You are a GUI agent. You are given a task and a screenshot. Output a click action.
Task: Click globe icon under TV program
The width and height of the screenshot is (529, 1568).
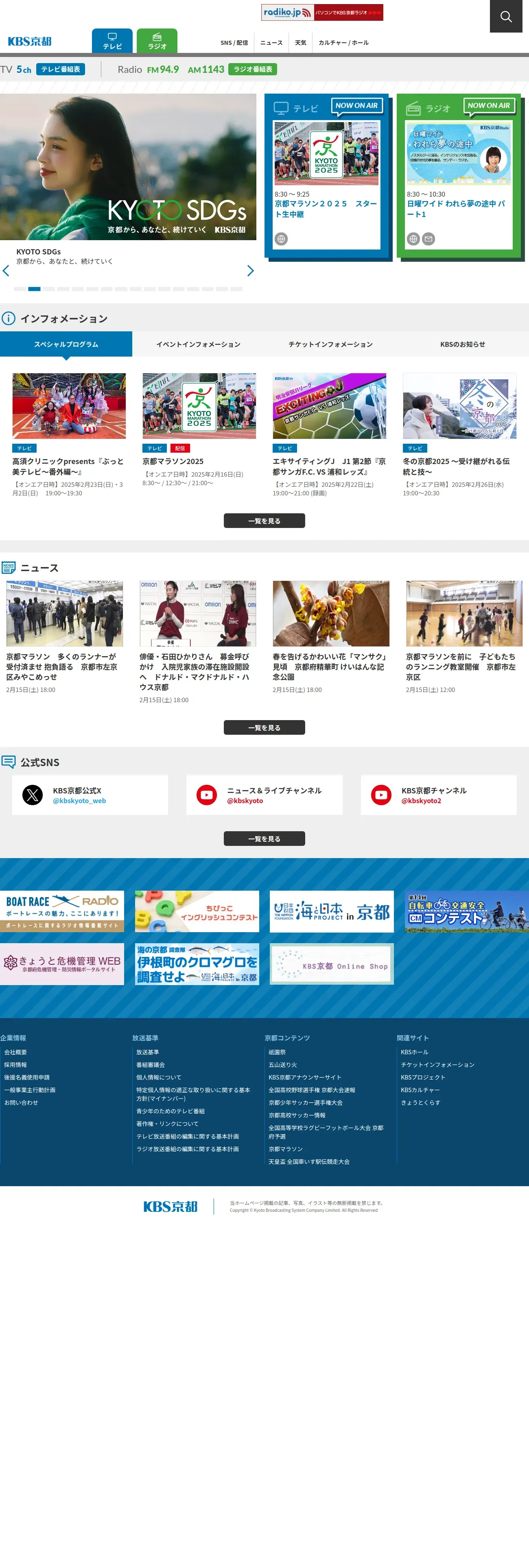coord(281,239)
